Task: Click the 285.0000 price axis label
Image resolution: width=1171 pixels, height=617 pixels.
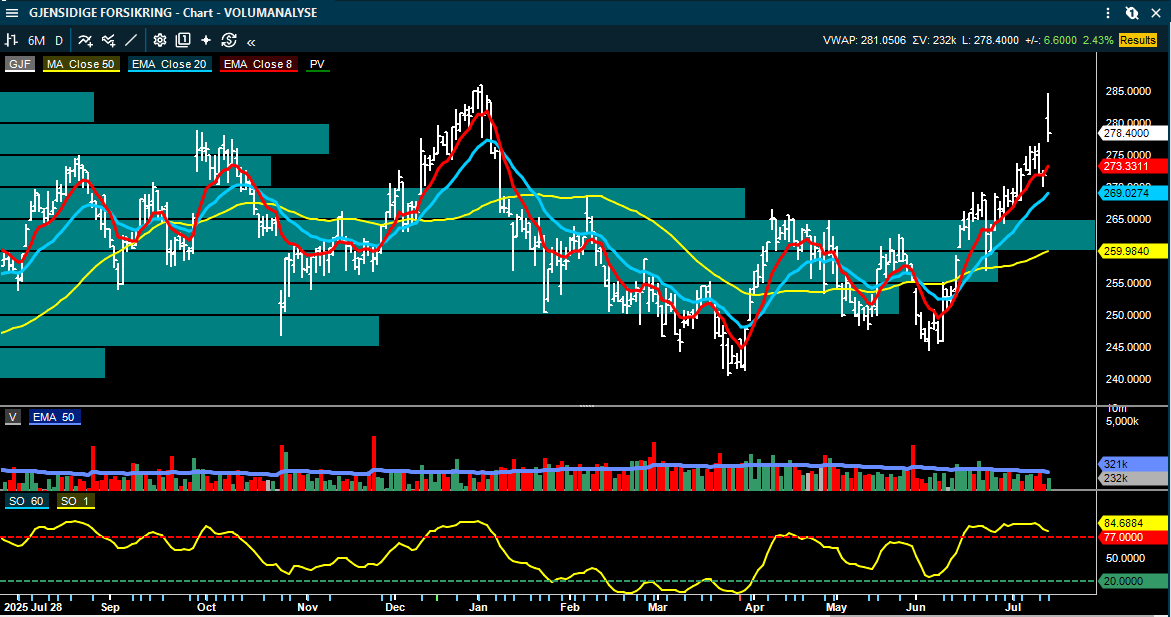Action: (1128, 91)
